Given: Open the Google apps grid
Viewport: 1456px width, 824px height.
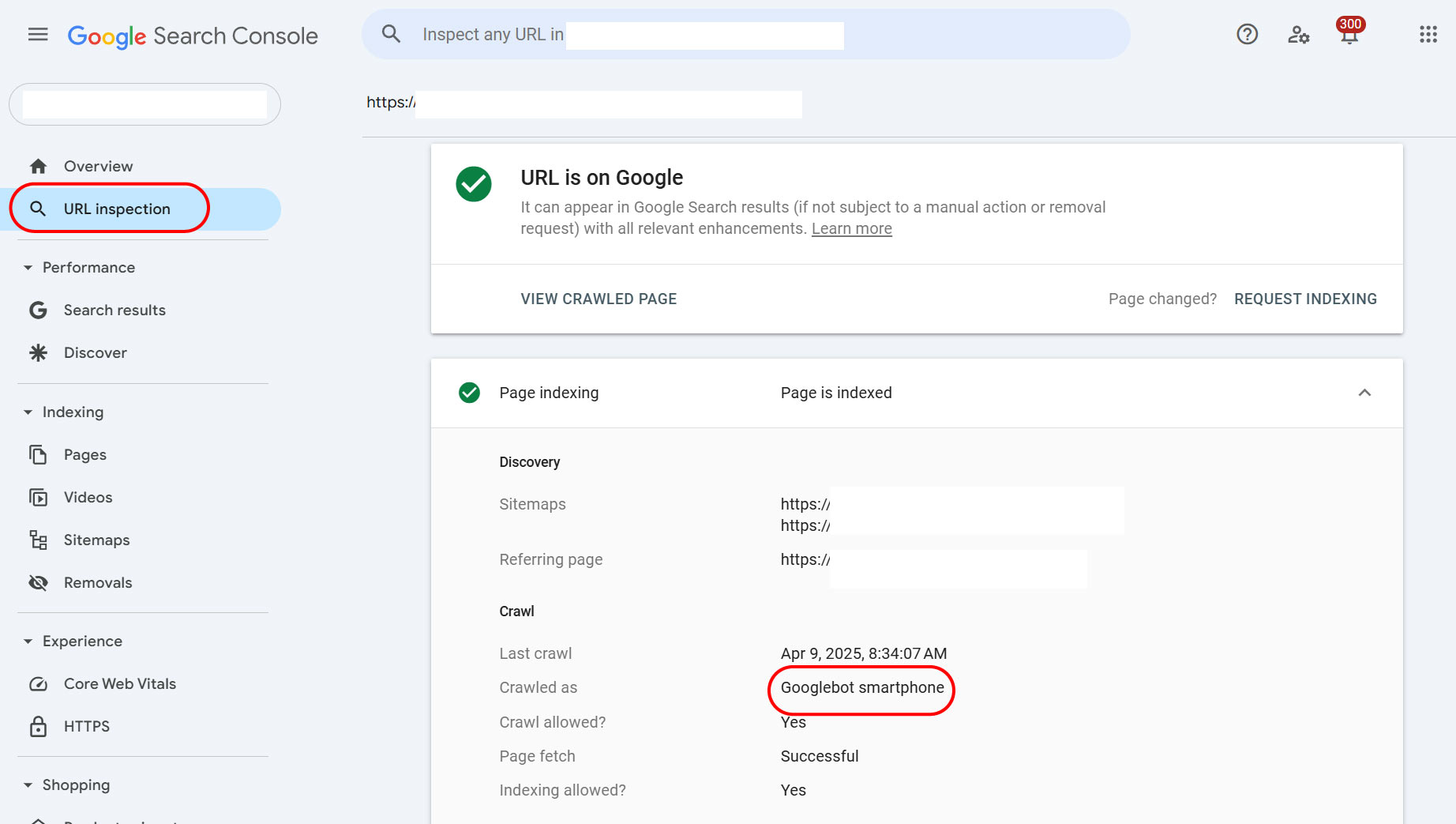Looking at the screenshot, I should pos(1428,35).
